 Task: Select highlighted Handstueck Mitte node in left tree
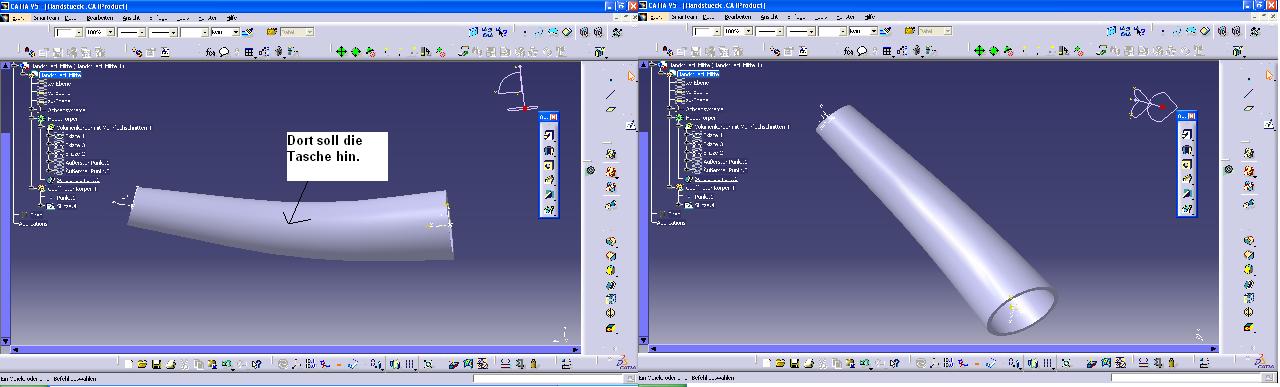tap(60, 74)
